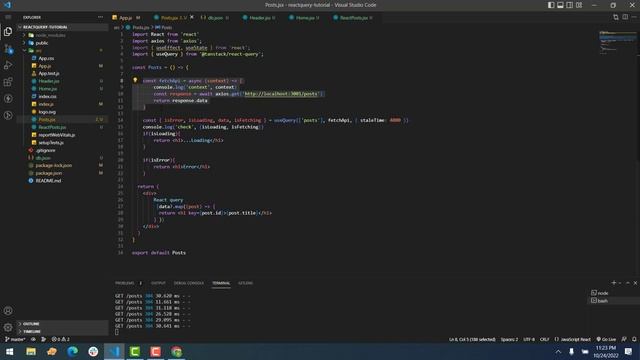Open reportWebVitals.js in the explorer
This screenshot has width=640, height=360.
click(63, 135)
